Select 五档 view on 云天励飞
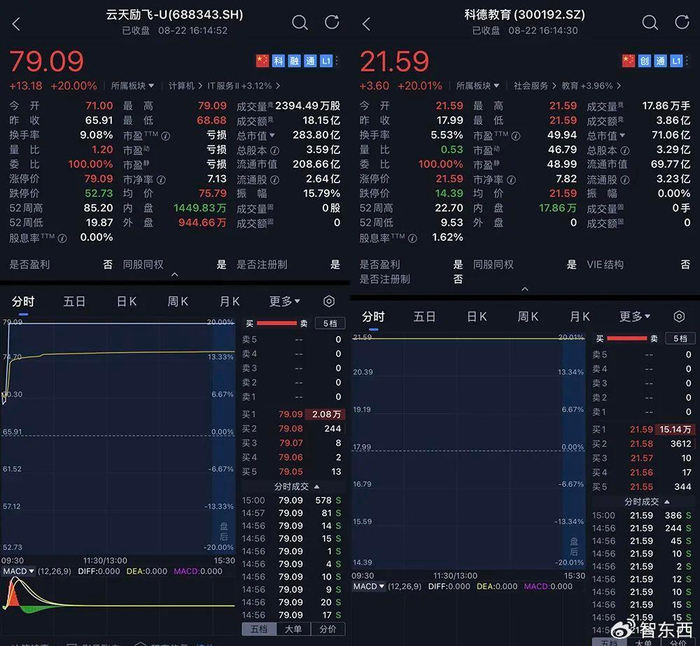Screen dimensions: 700x646 (x=259, y=629)
